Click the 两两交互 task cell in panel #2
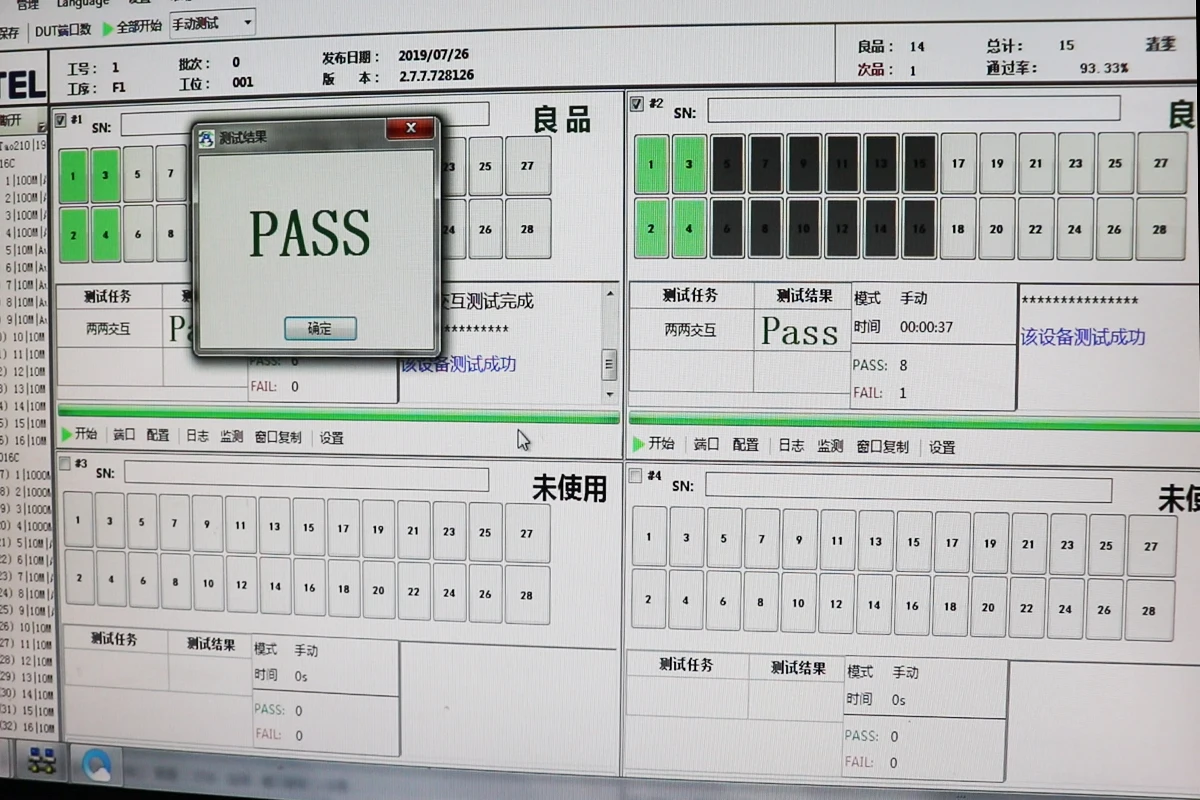Screen dimensions: 1200x800 tap(691, 330)
